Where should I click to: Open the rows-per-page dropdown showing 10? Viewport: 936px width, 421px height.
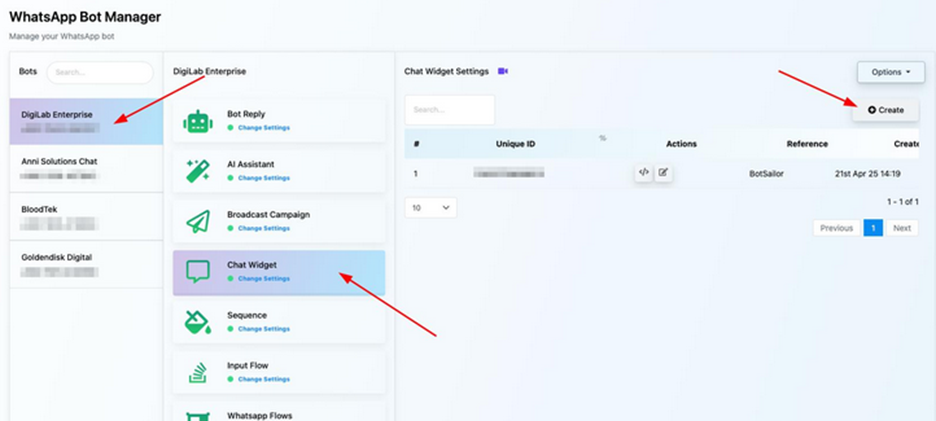tap(430, 208)
